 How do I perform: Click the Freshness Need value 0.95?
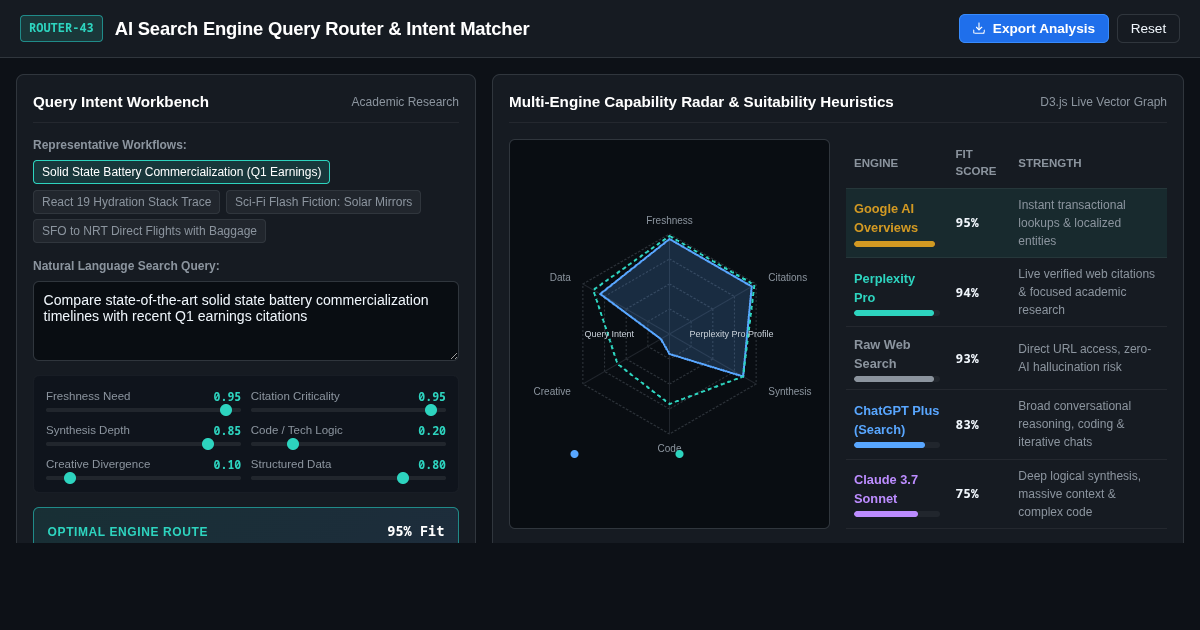[227, 397]
